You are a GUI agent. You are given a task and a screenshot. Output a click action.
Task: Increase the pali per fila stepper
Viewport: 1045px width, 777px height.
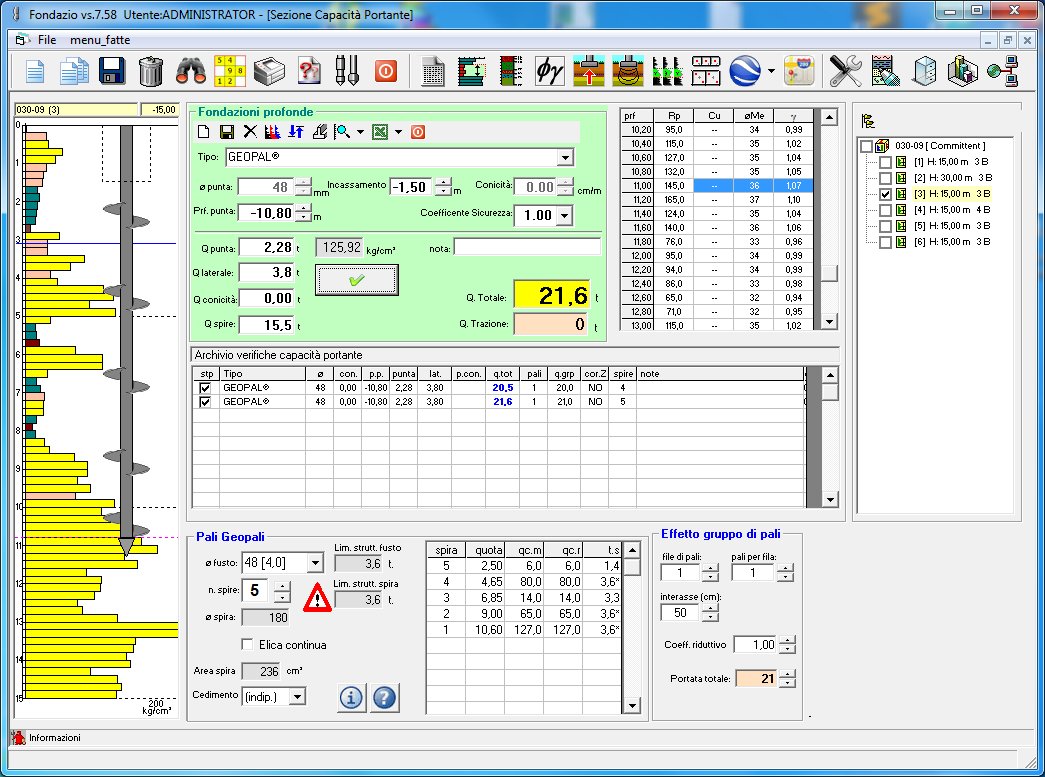(x=785, y=568)
